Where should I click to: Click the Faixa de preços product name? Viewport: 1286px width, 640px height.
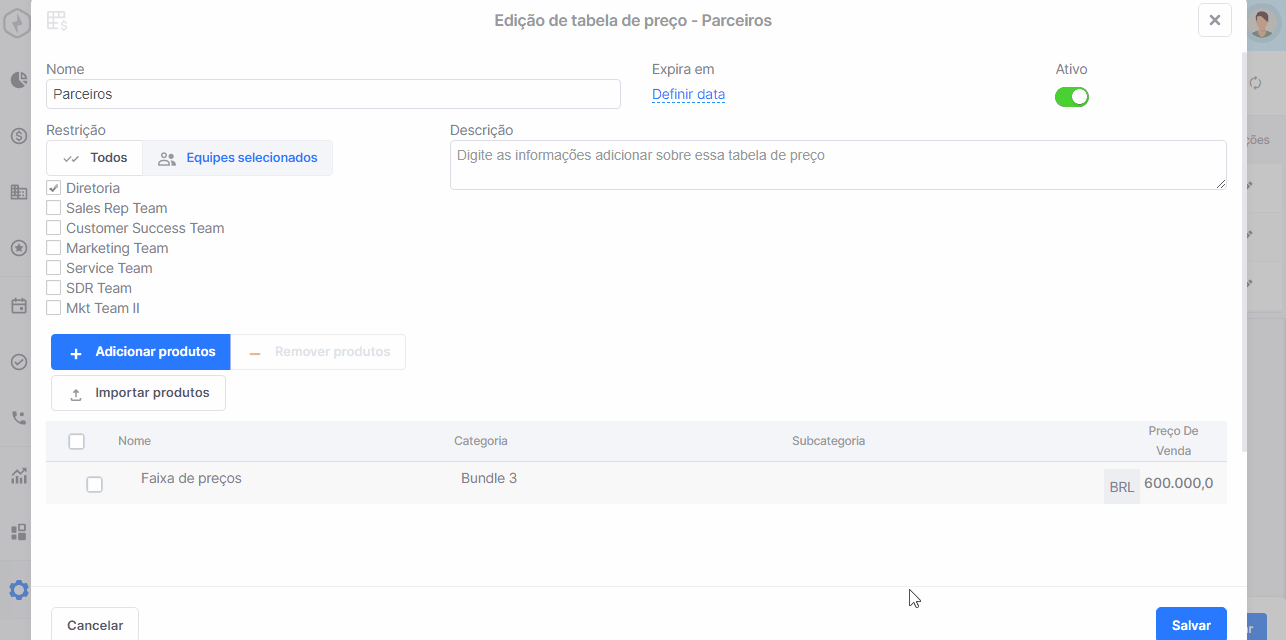[191, 479]
